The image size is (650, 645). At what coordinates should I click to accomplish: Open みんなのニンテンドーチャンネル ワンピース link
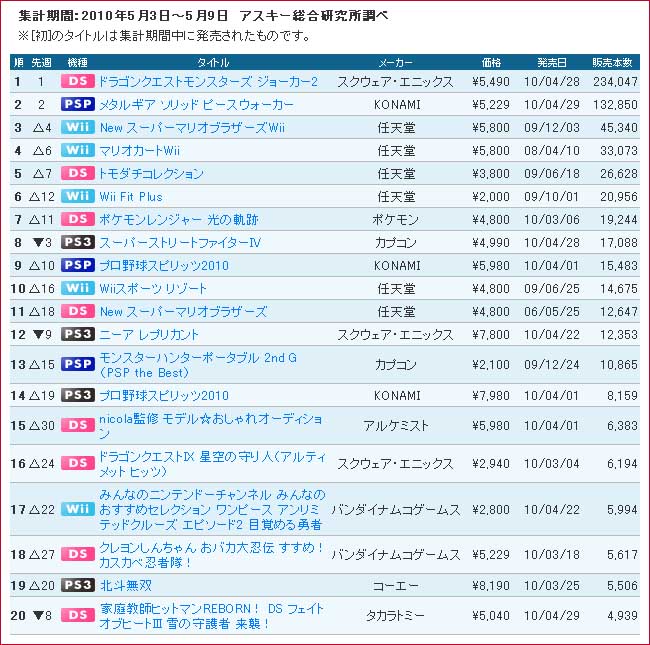tap(212, 509)
